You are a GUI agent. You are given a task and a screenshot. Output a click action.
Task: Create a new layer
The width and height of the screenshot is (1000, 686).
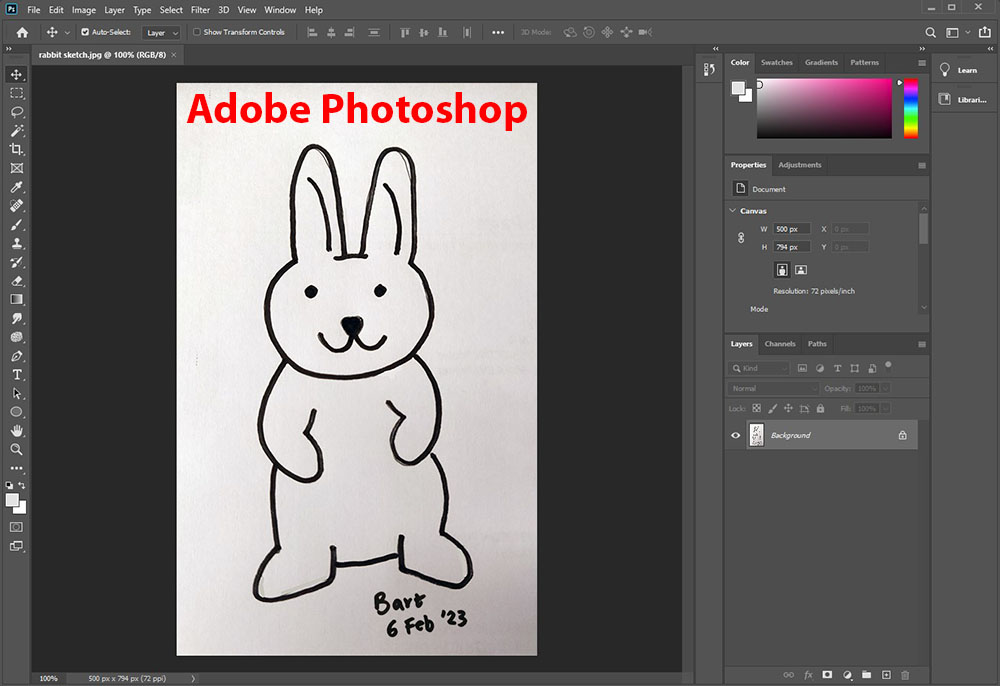886,675
